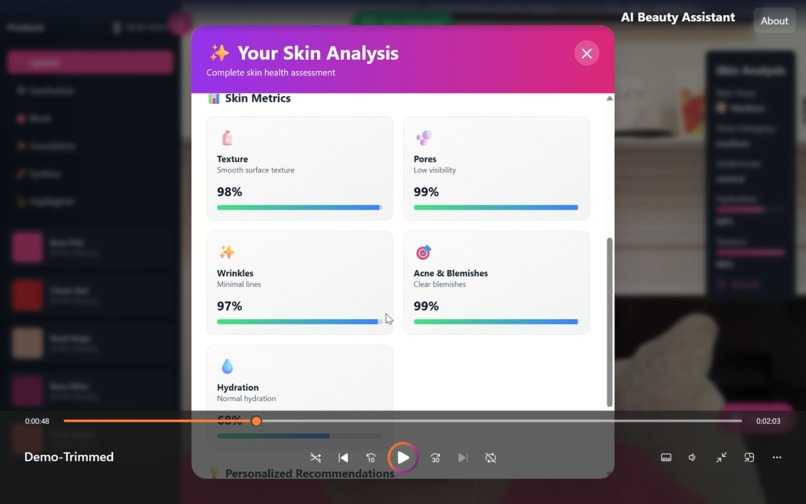Select the pink lipstick color swatch
The image size is (806, 504).
[27, 247]
